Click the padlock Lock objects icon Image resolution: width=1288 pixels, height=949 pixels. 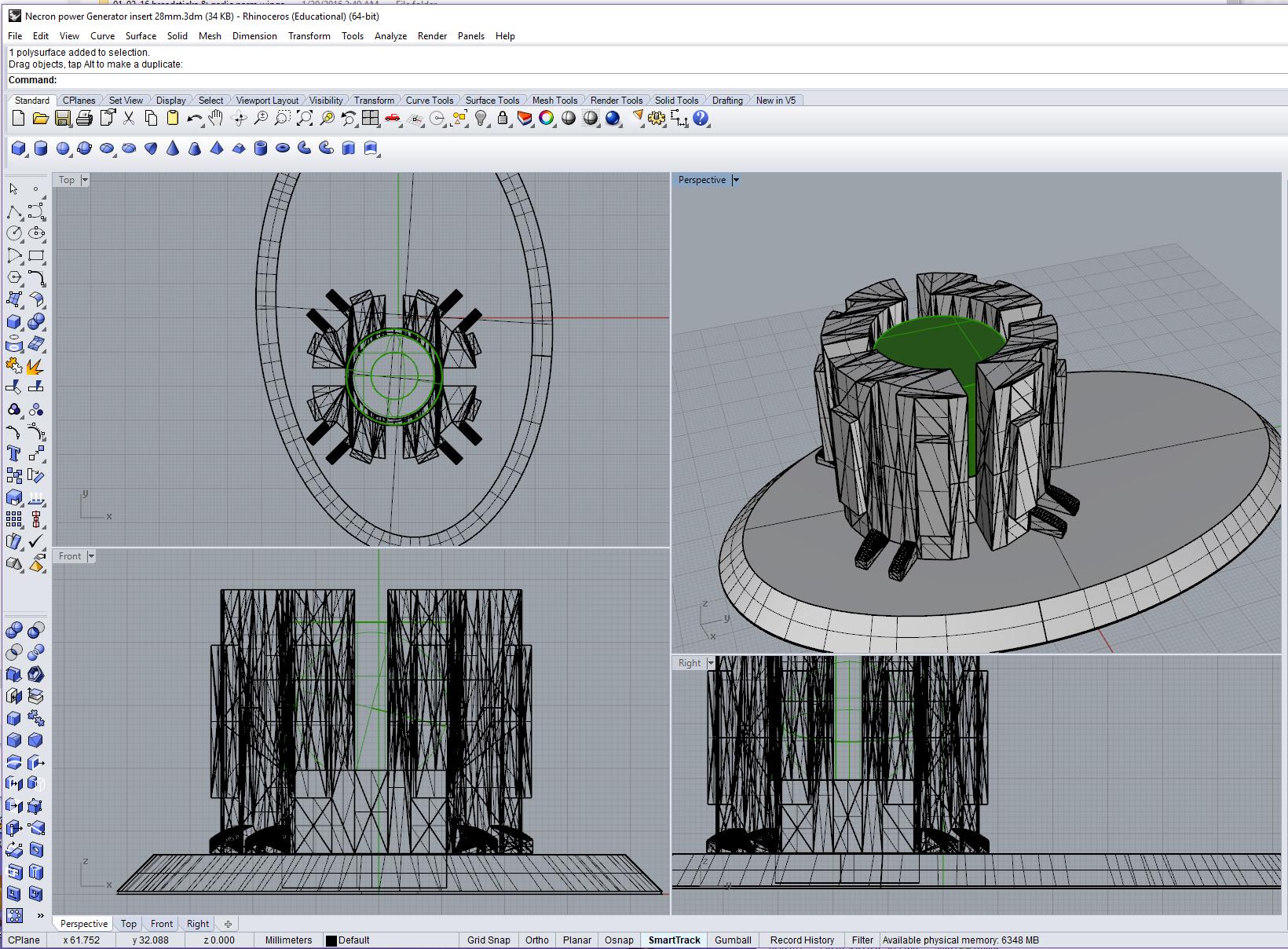503,119
